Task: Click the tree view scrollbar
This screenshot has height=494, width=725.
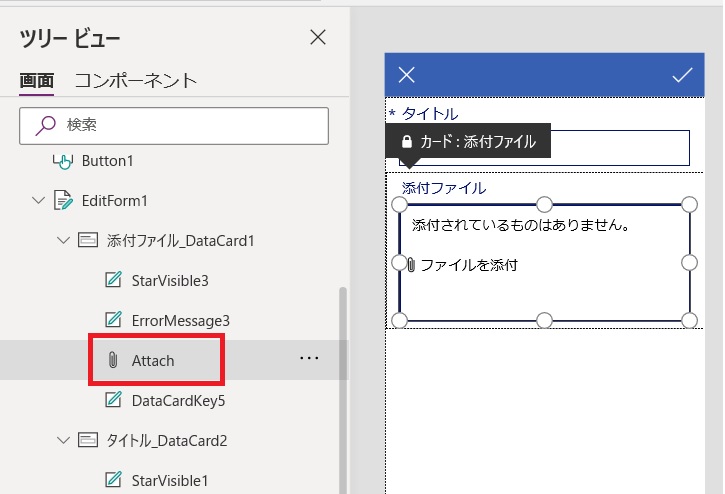Action: pyautogui.click(x=343, y=390)
